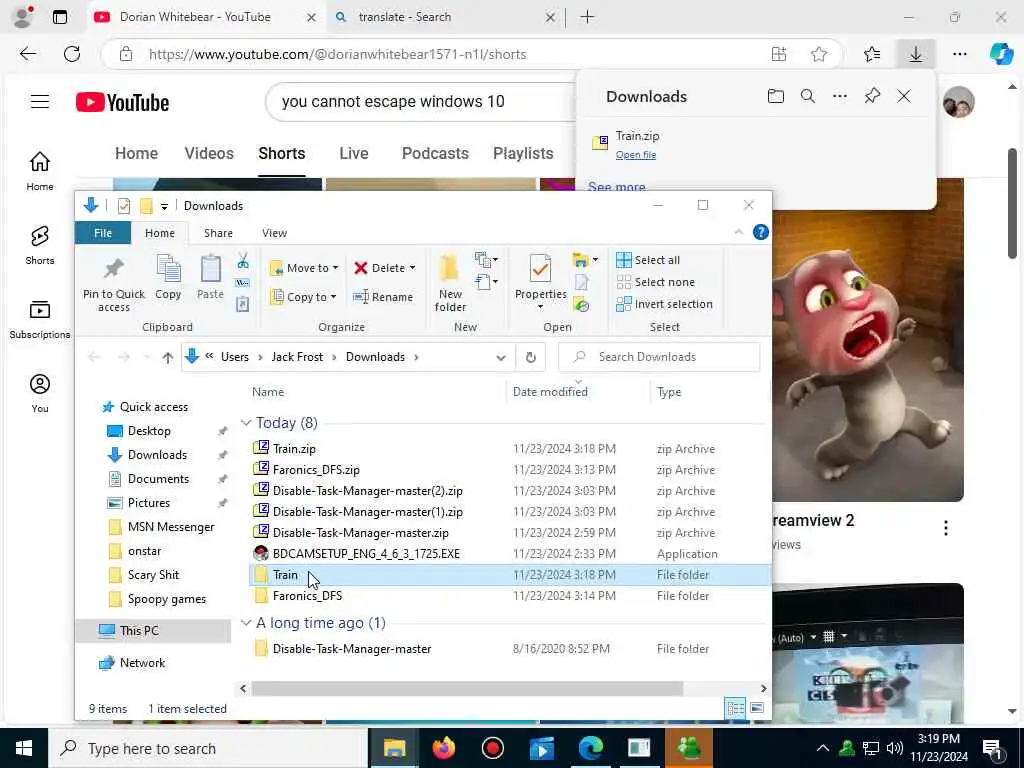Screen dimensions: 1024x768
Task: Click the Edge Copilot icon
Action: tap(1000, 54)
